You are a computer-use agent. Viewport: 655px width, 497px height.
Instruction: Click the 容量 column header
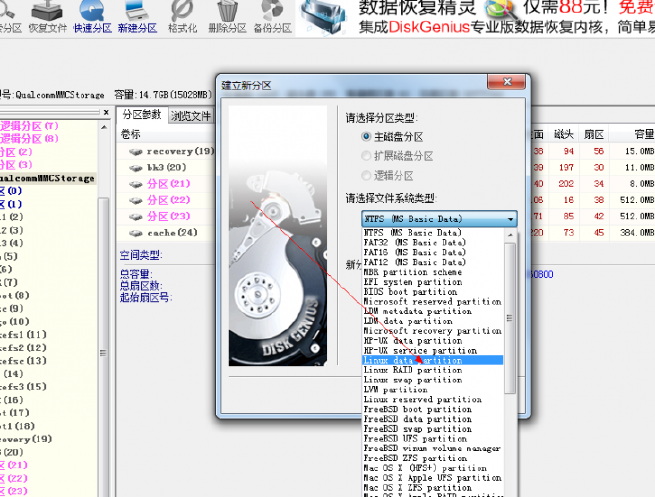pos(644,134)
